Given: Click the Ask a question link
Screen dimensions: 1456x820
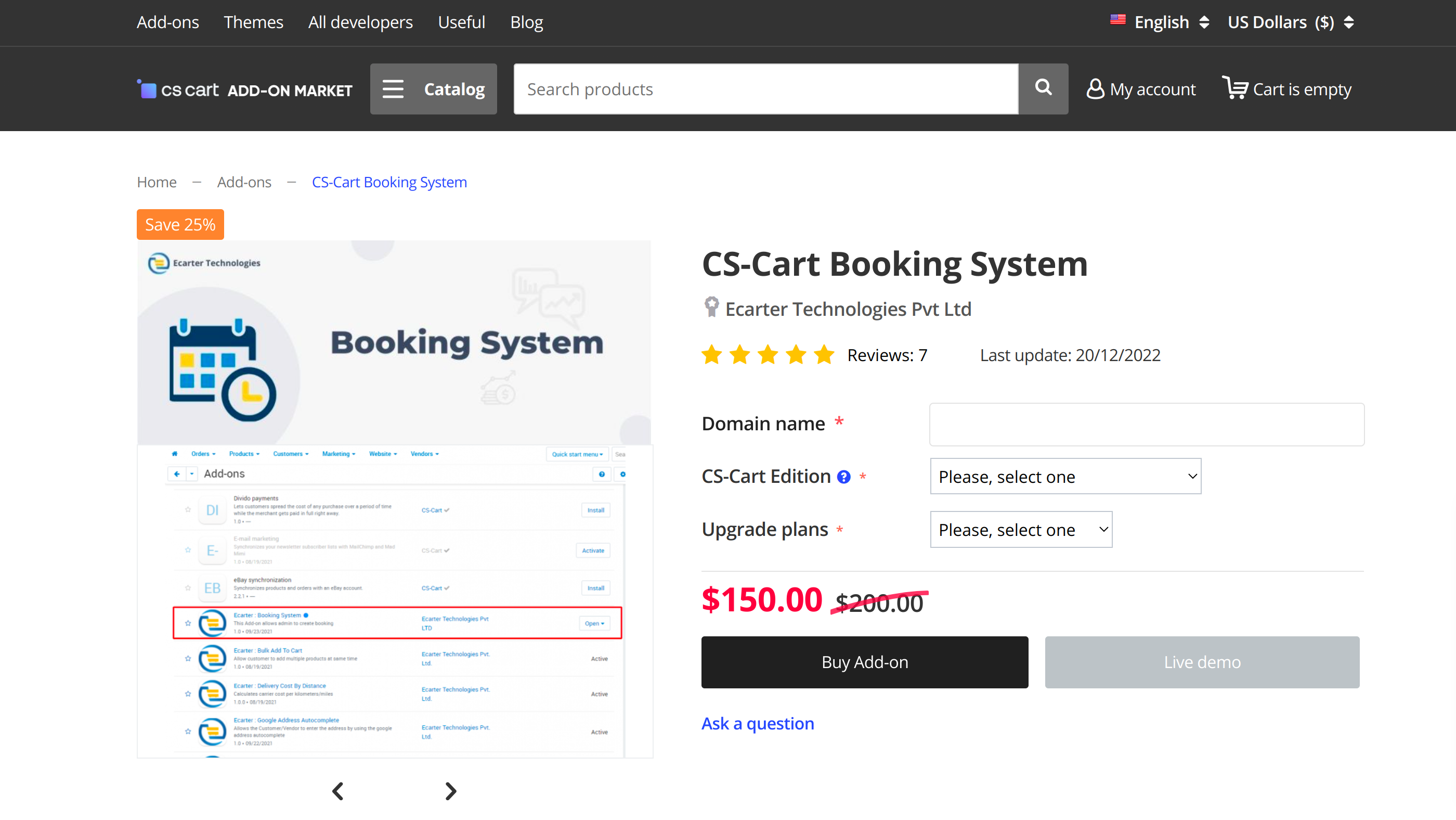Looking at the screenshot, I should pos(758,723).
